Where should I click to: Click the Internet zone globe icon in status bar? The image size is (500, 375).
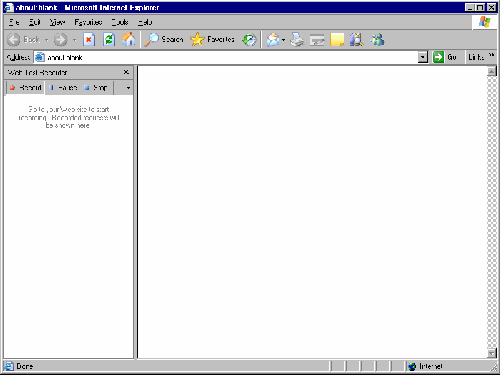412,366
